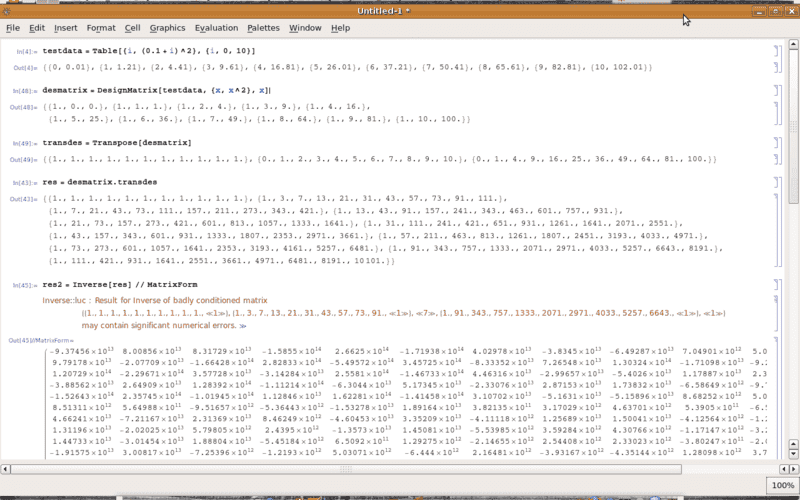Open the File menu

coord(13,28)
